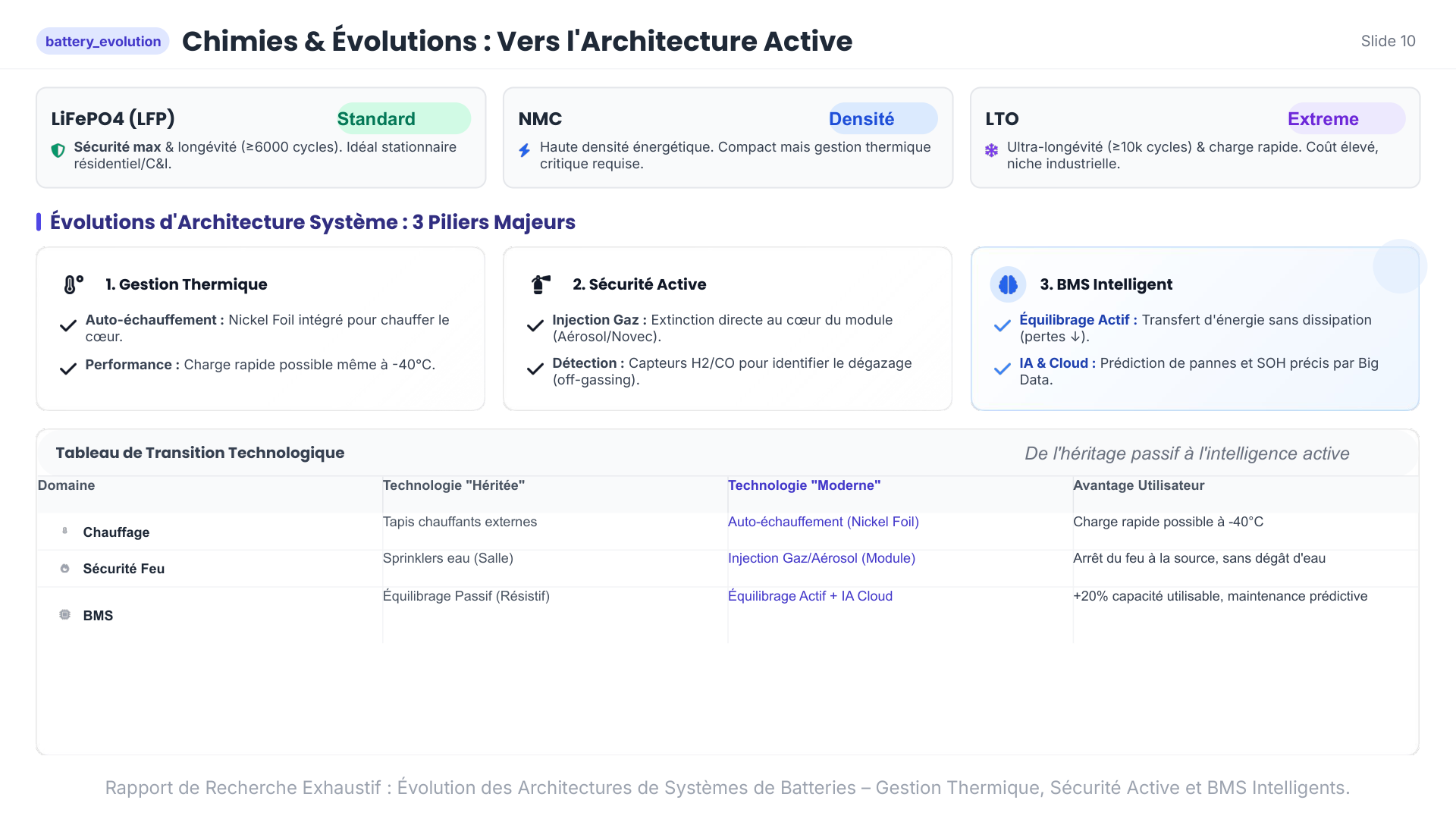Click the icon beside Sécurité Feu row
Viewport: 1456px width, 819px height.
(x=64, y=569)
